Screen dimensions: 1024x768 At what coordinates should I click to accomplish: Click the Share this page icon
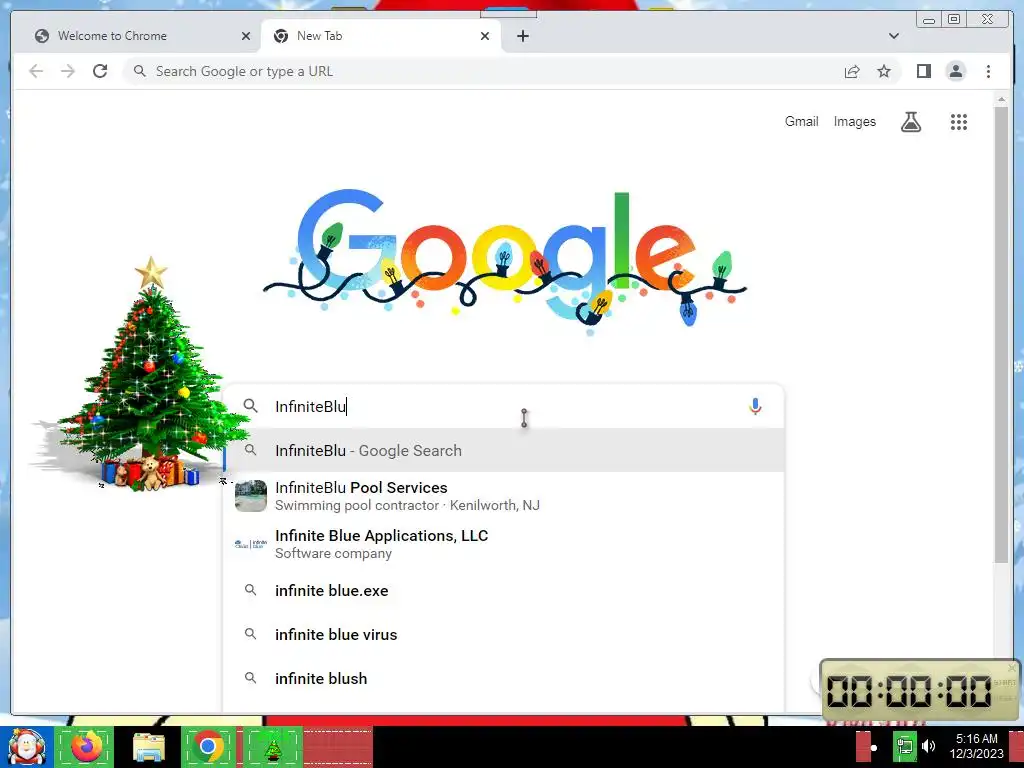point(852,72)
